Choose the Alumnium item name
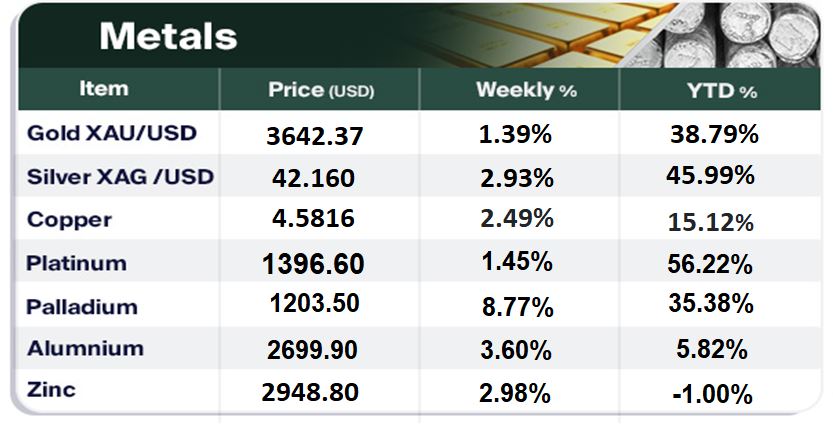 (85, 349)
